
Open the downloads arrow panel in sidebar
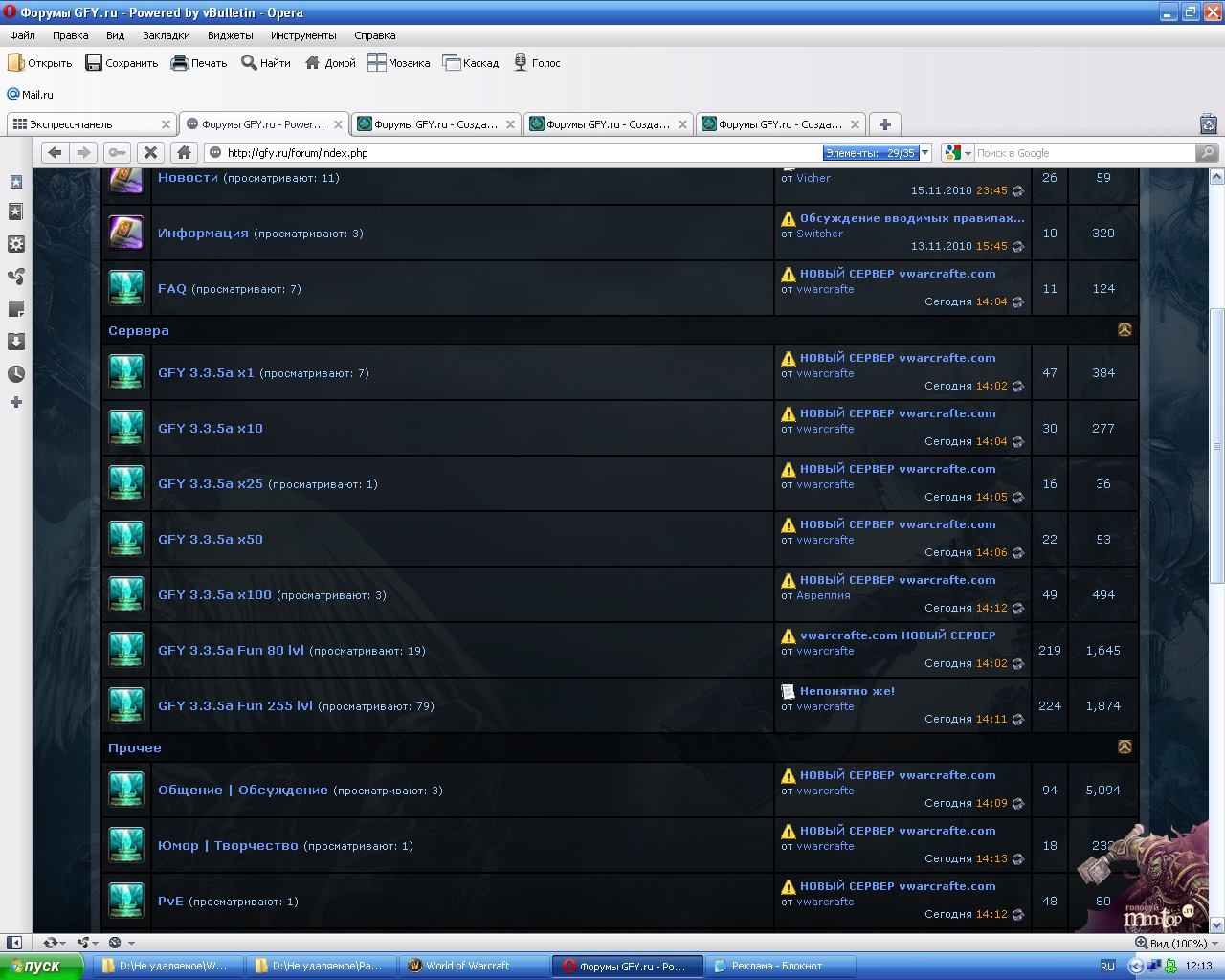(x=16, y=342)
